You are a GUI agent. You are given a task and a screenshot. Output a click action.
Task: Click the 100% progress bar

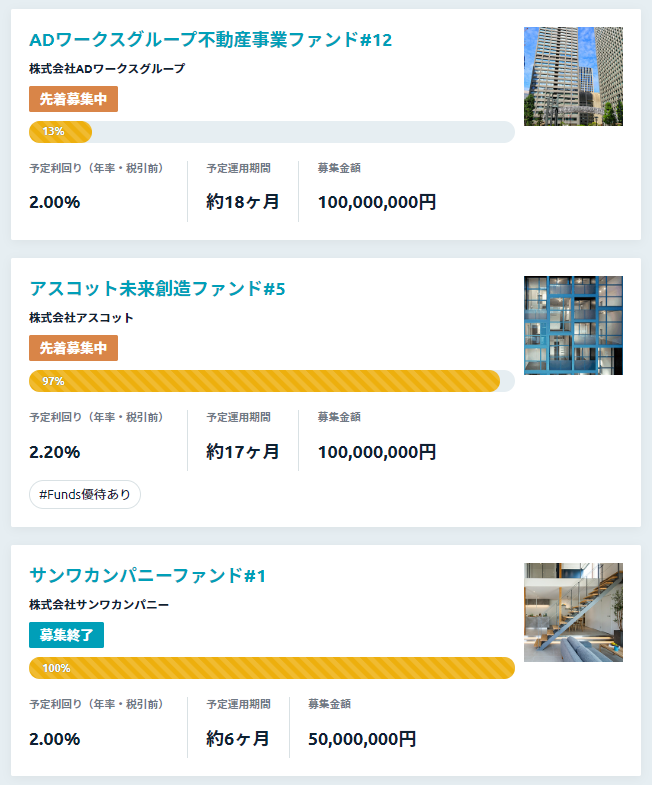tap(272, 668)
